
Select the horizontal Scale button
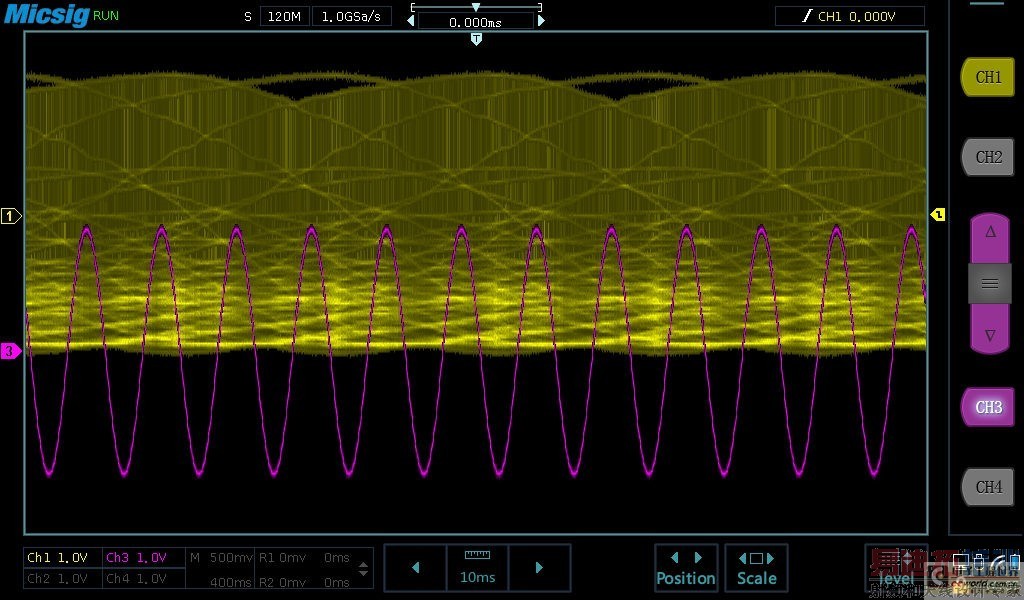tap(756, 568)
